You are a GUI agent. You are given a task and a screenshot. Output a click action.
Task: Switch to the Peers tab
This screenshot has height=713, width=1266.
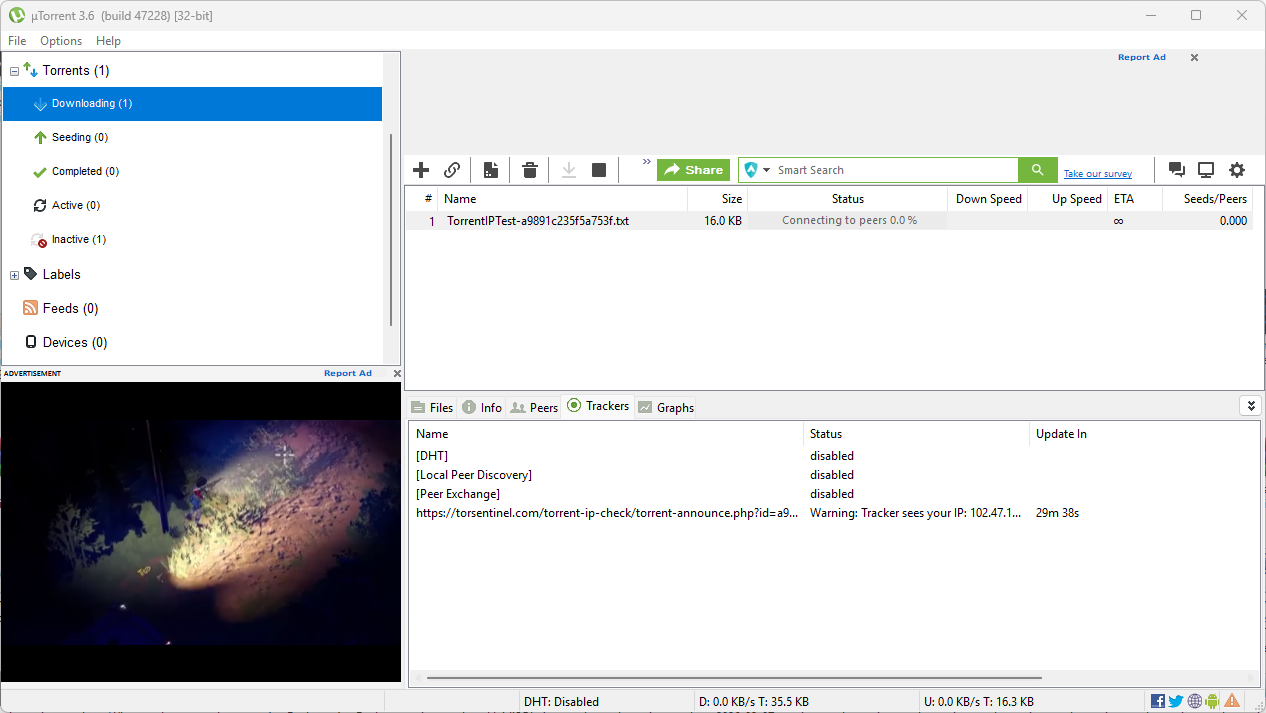pyautogui.click(x=534, y=406)
